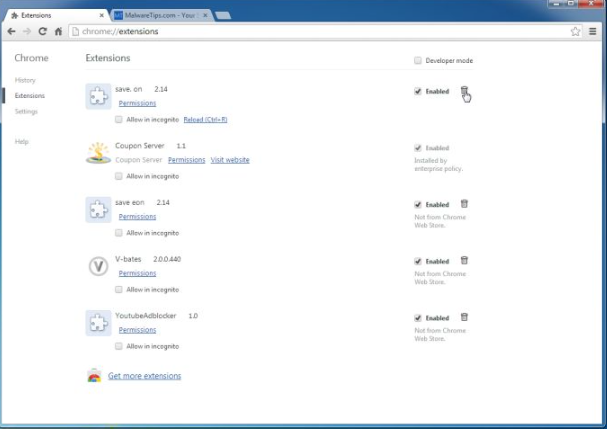The height and width of the screenshot is (429, 608).
Task: Toggle Allow in incognito for YoutubeAdblocker
Action: (x=119, y=346)
